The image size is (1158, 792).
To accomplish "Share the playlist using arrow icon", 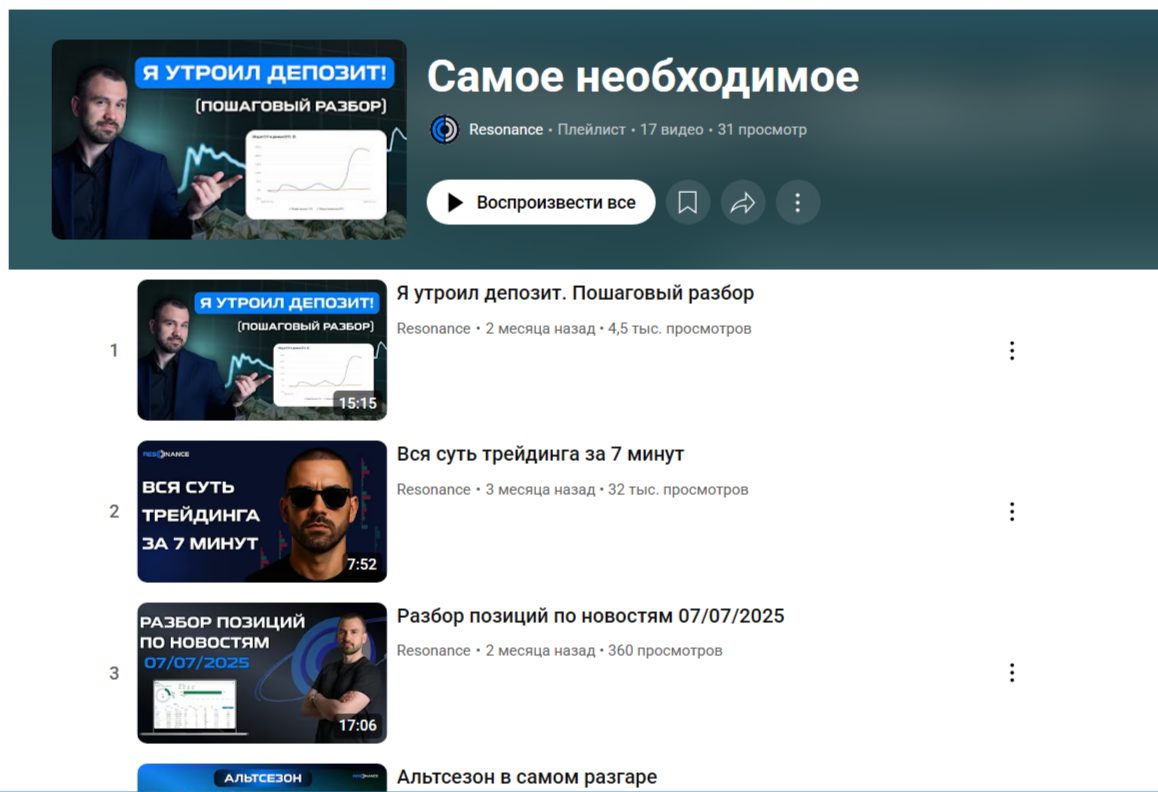I will pyautogui.click(x=742, y=203).
